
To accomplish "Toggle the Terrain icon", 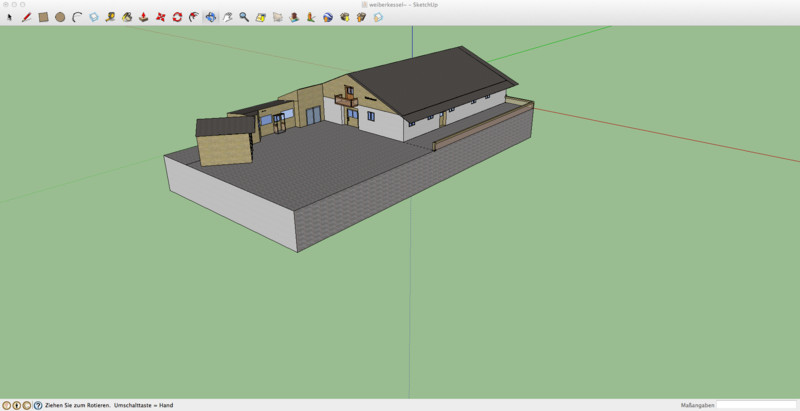I will click(294, 17).
